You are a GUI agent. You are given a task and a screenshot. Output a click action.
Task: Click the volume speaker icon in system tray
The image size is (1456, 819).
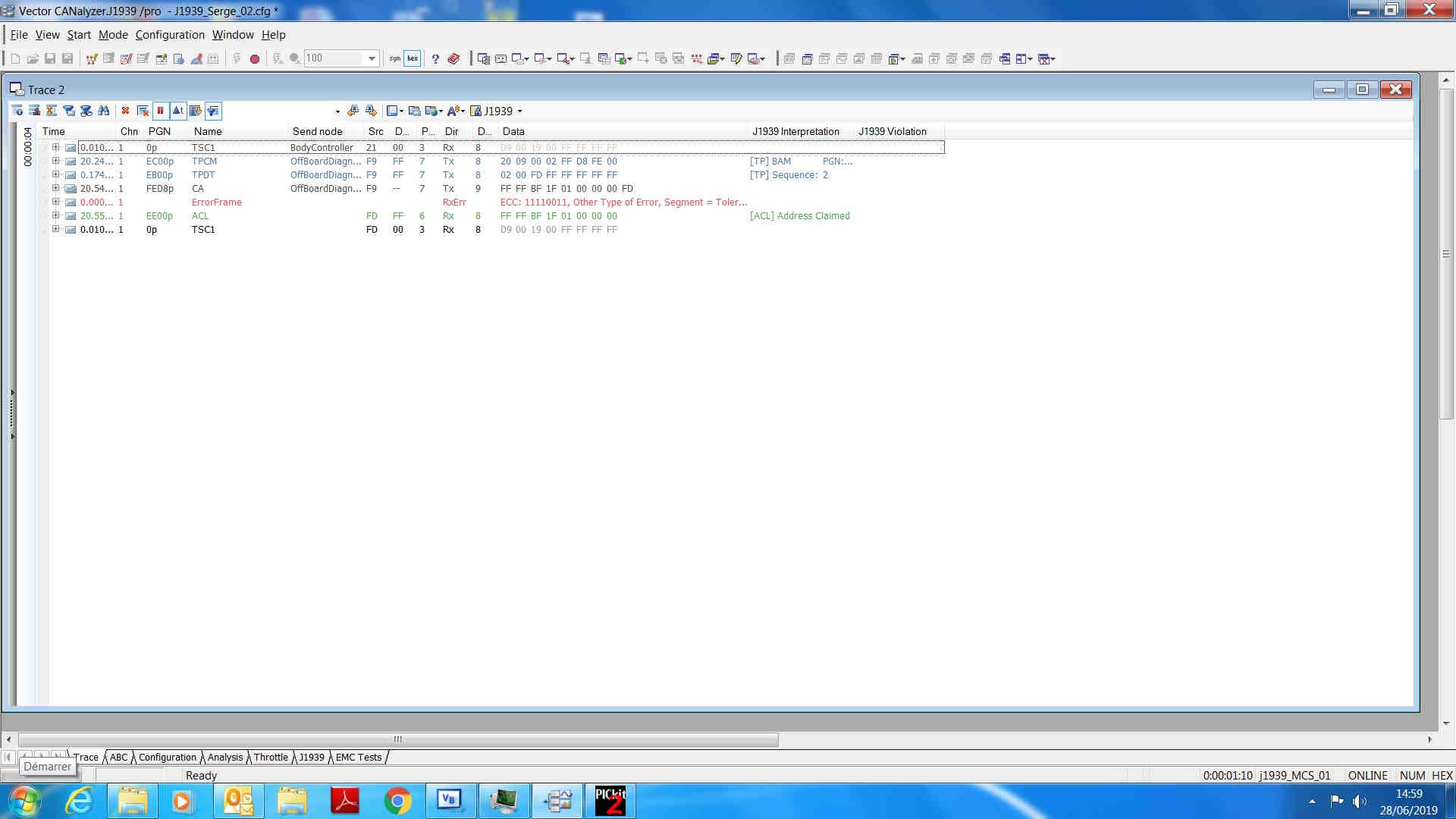tap(1359, 801)
